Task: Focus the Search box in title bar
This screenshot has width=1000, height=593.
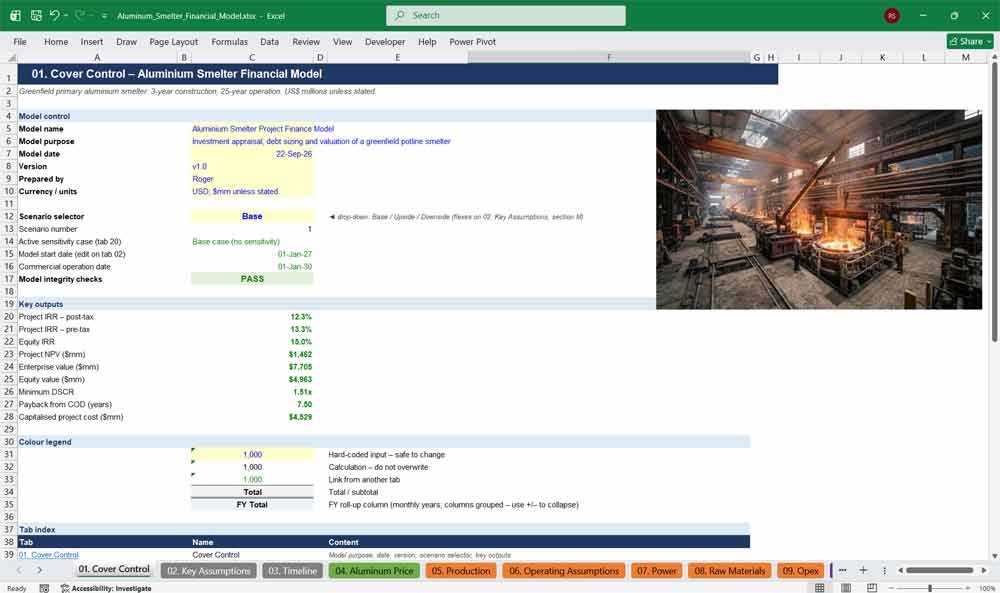Action: (506, 15)
